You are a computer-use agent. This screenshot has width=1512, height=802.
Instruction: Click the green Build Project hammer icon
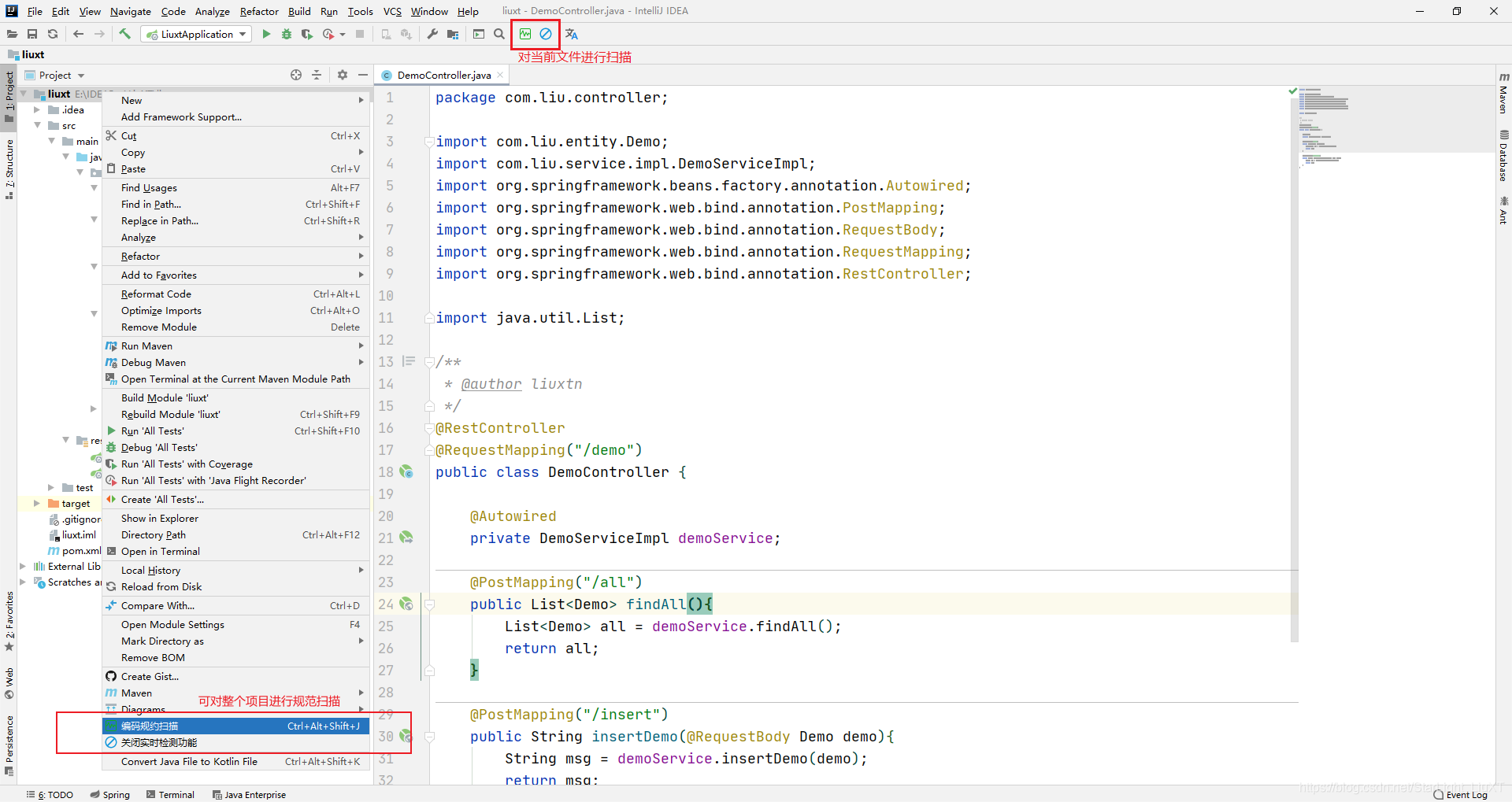pos(124,34)
